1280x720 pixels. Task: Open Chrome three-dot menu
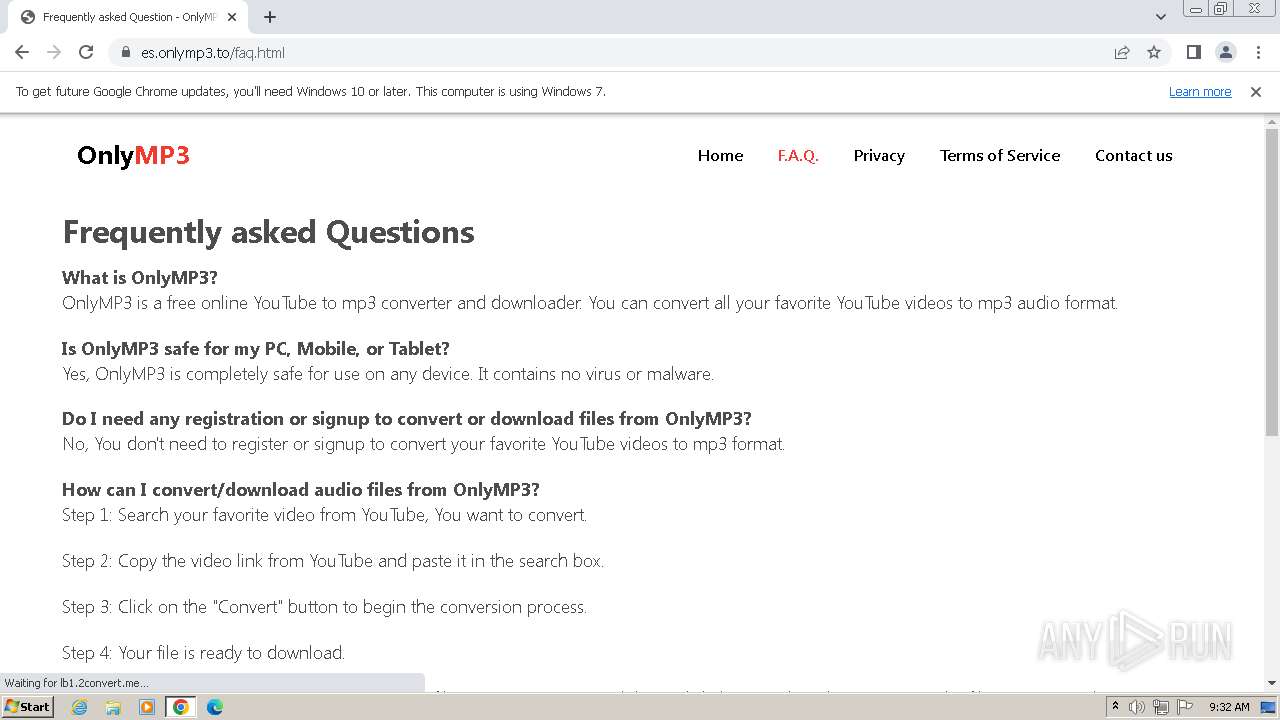[1257, 52]
